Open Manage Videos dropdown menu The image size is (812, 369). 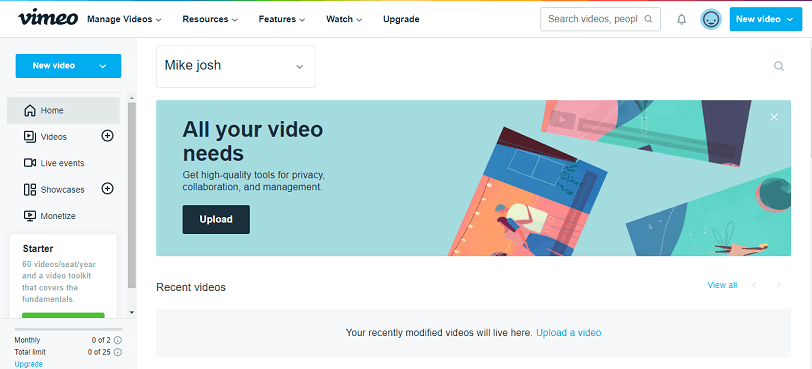coord(124,19)
